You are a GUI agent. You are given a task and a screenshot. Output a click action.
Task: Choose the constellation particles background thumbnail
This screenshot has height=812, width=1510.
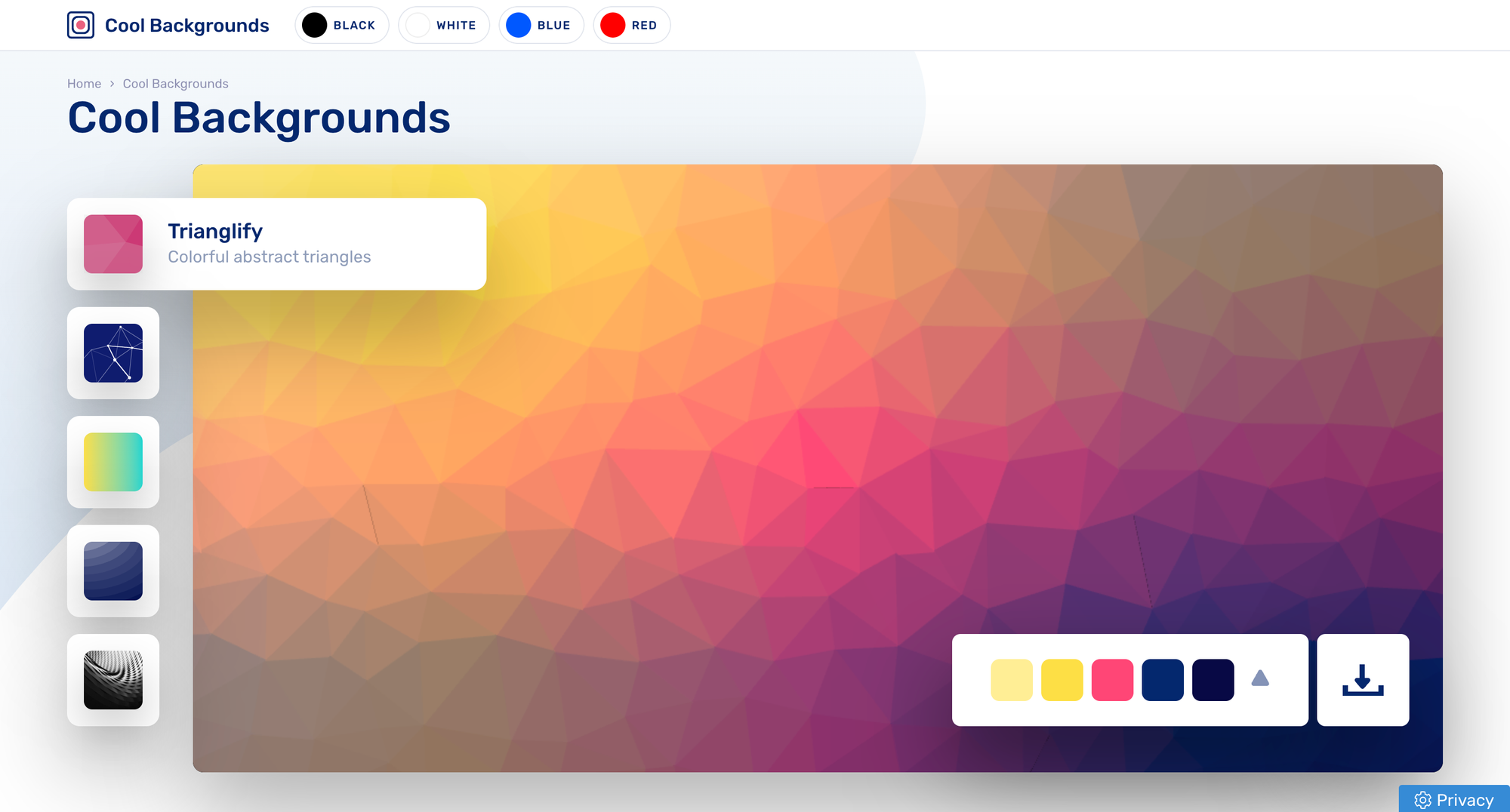113,353
